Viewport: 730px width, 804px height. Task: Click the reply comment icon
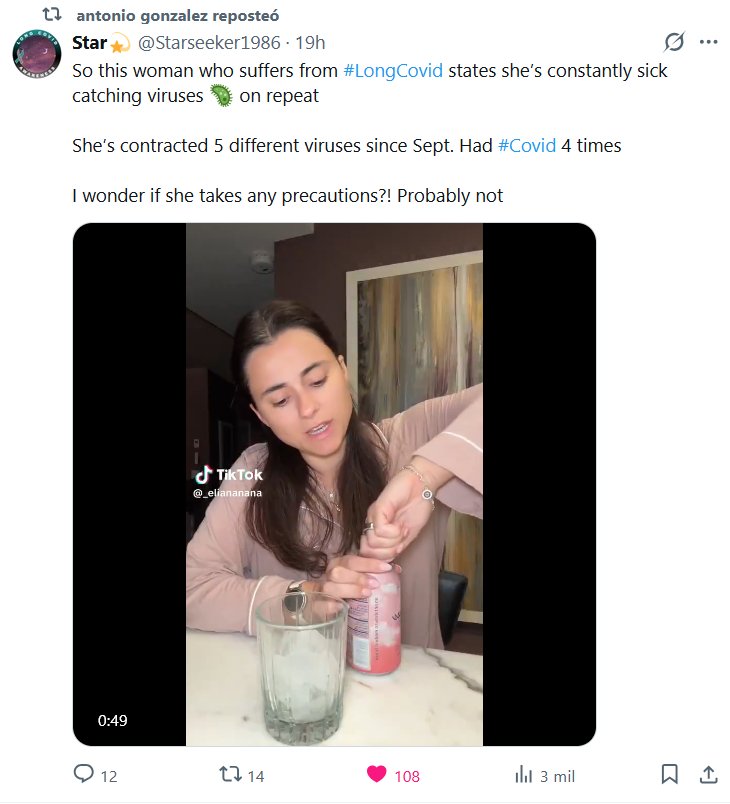click(x=84, y=775)
